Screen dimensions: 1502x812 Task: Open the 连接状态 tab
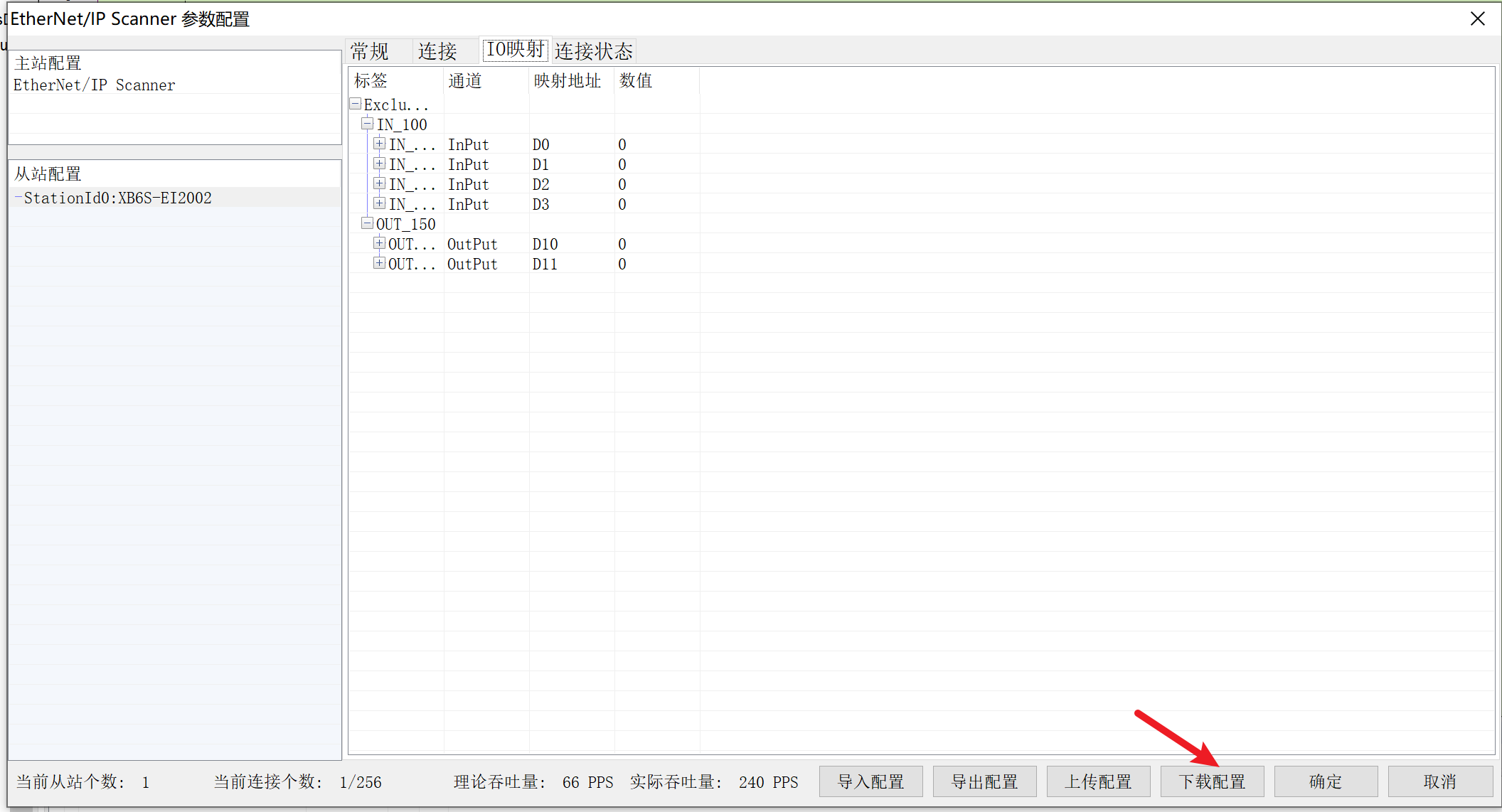(x=594, y=51)
